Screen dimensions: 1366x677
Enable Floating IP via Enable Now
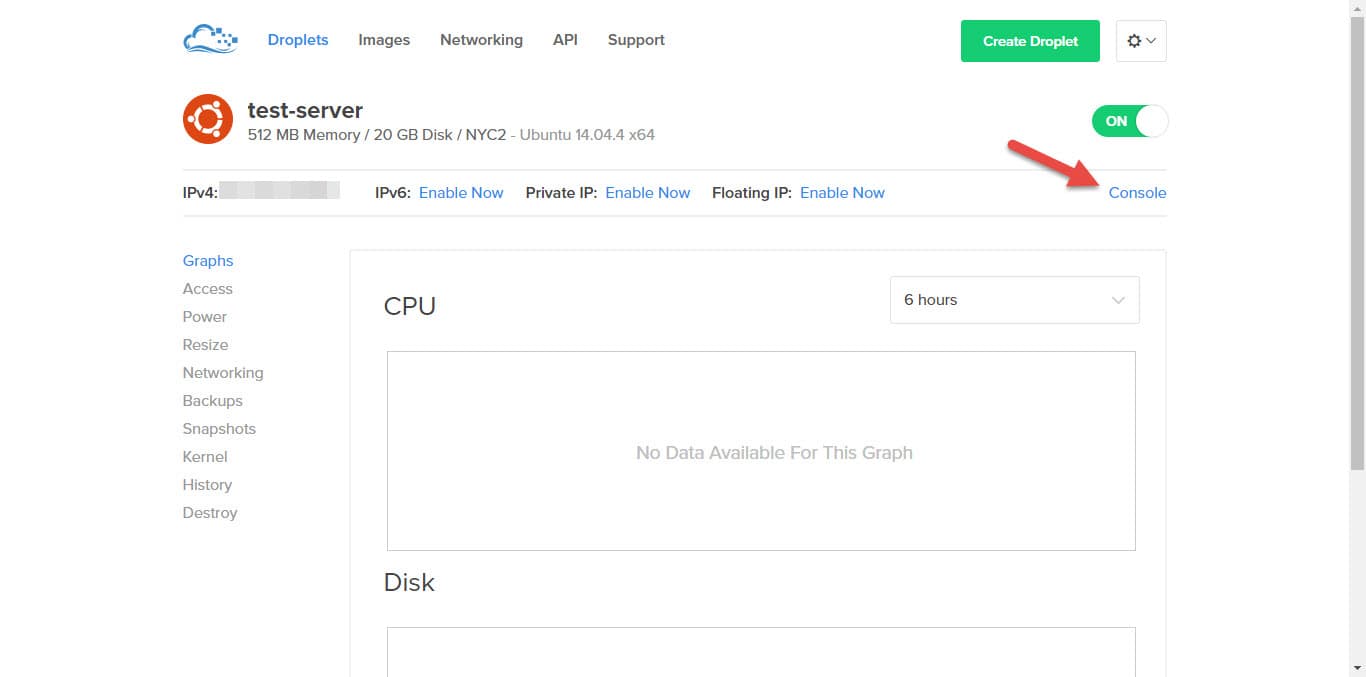coord(842,193)
